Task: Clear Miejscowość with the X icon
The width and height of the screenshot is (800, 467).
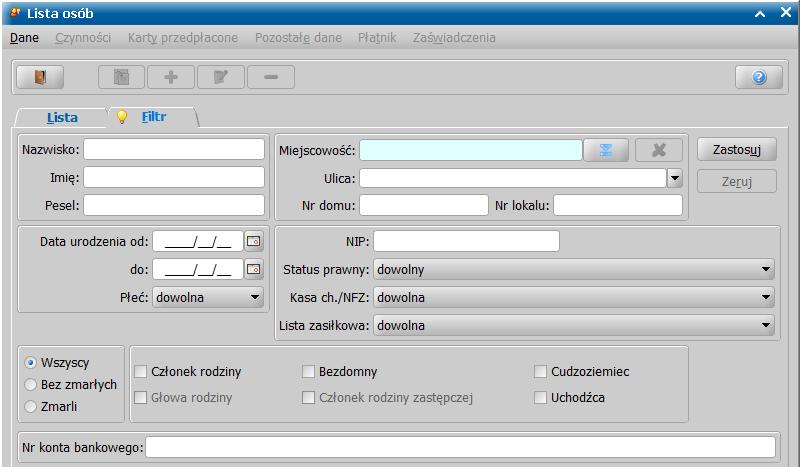Action: coord(659,150)
